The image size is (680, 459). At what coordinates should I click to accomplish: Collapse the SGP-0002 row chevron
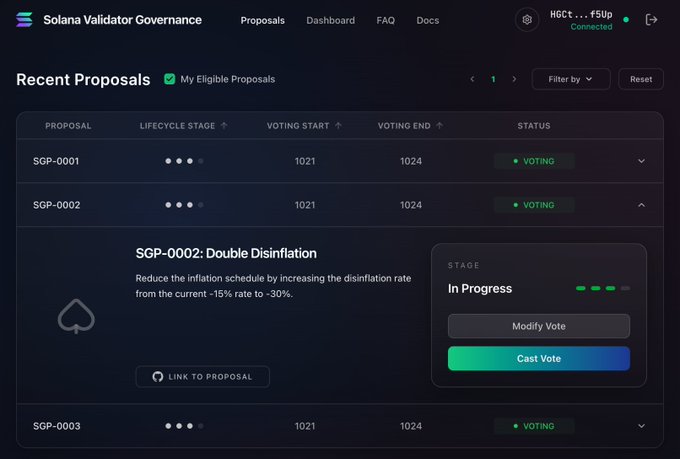[x=641, y=205]
